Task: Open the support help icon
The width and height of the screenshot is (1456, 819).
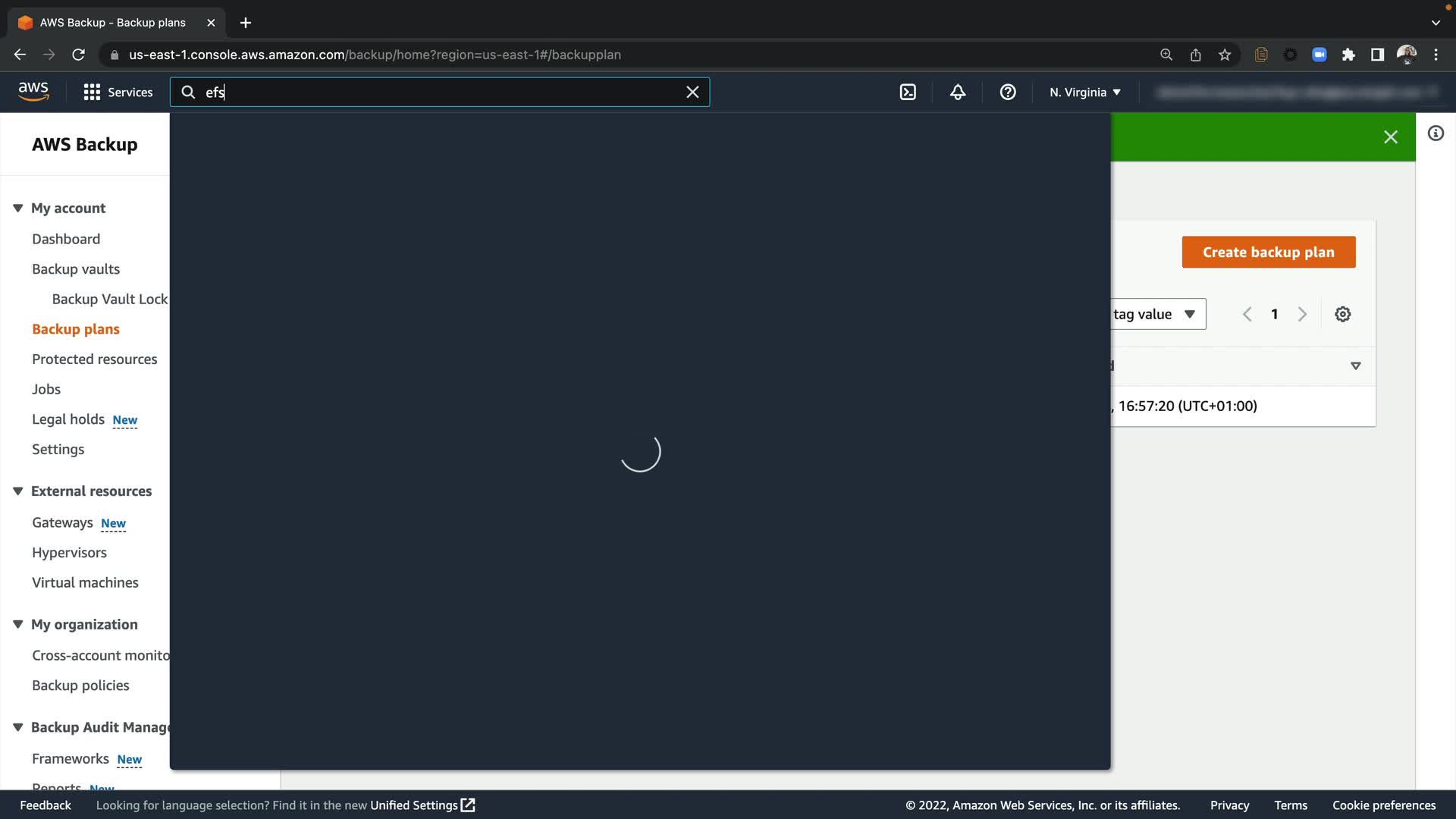Action: click(x=1008, y=92)
